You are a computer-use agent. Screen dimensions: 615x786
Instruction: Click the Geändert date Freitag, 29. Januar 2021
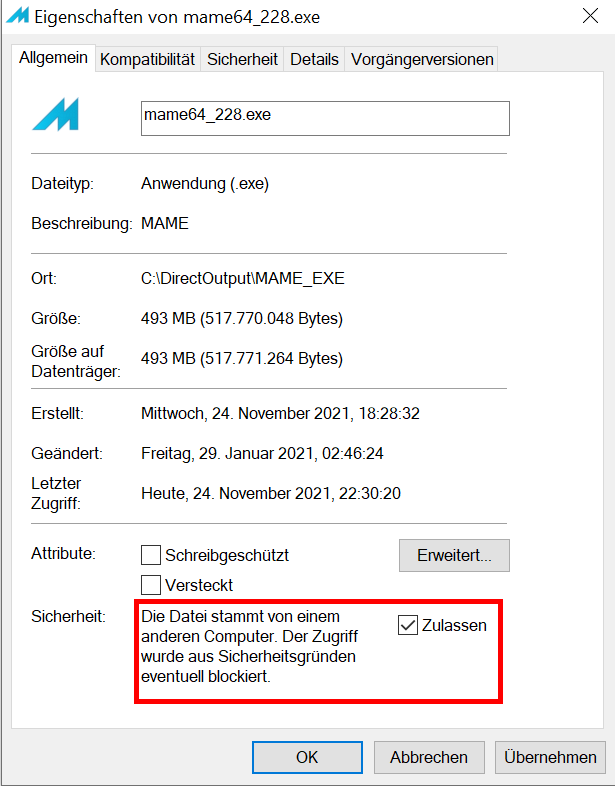[x=262, y=454]
